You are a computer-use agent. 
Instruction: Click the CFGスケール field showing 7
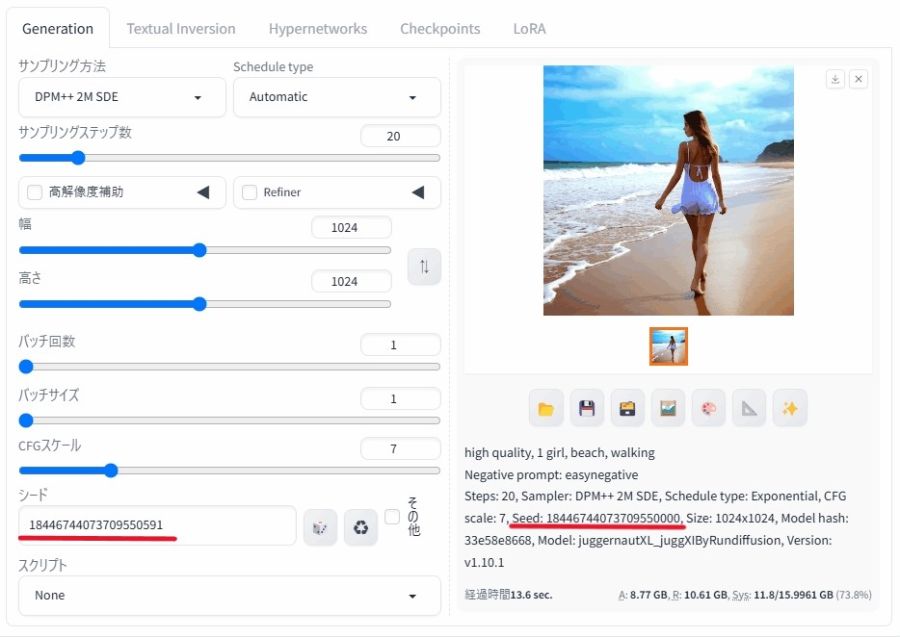[x=400, y=448]
